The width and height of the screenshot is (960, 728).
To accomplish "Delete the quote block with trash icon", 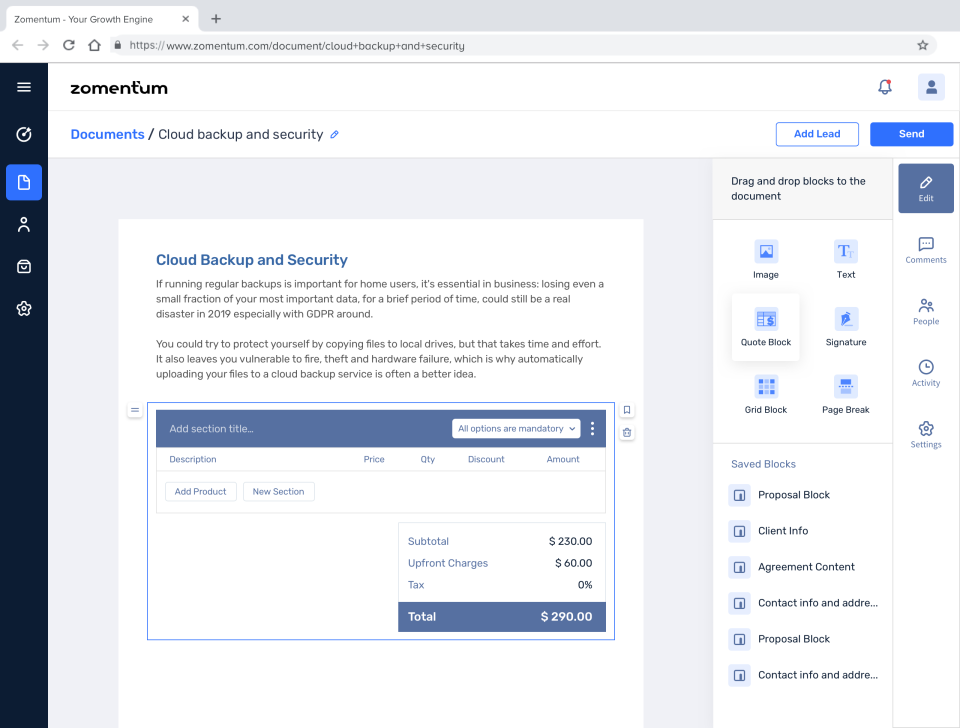I will point(627,432).
